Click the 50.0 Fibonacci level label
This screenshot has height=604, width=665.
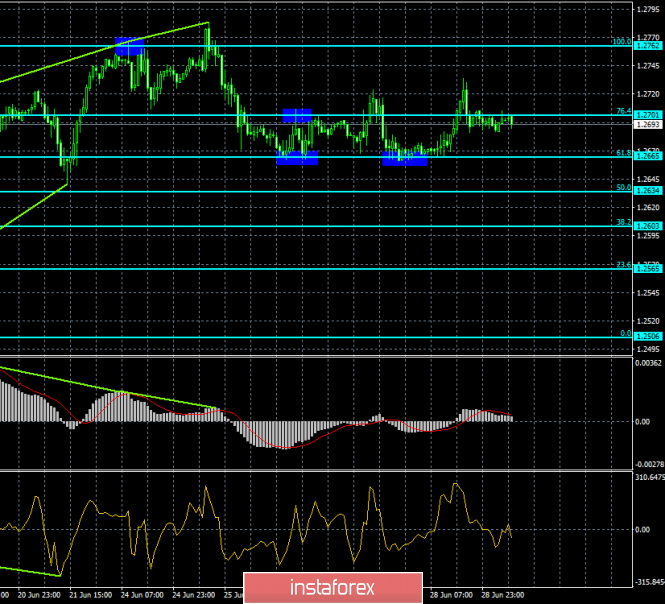coord(622,187)
